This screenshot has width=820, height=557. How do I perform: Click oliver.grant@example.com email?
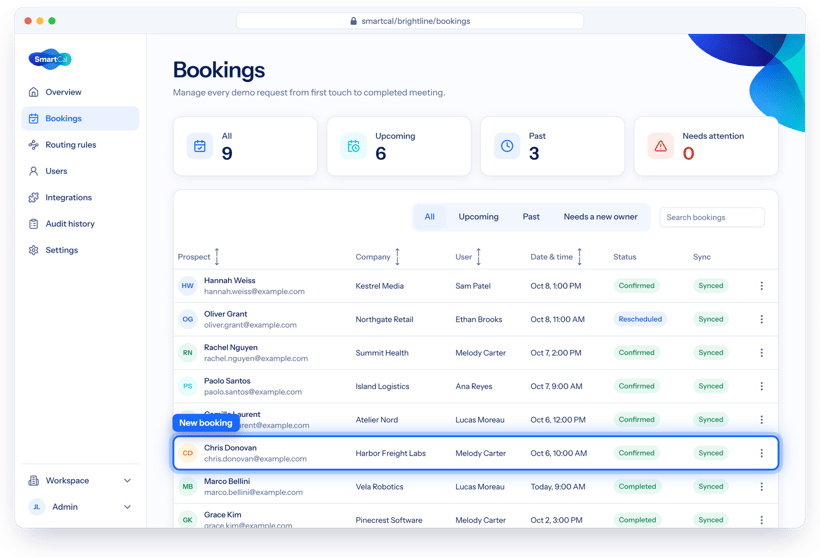250,325
